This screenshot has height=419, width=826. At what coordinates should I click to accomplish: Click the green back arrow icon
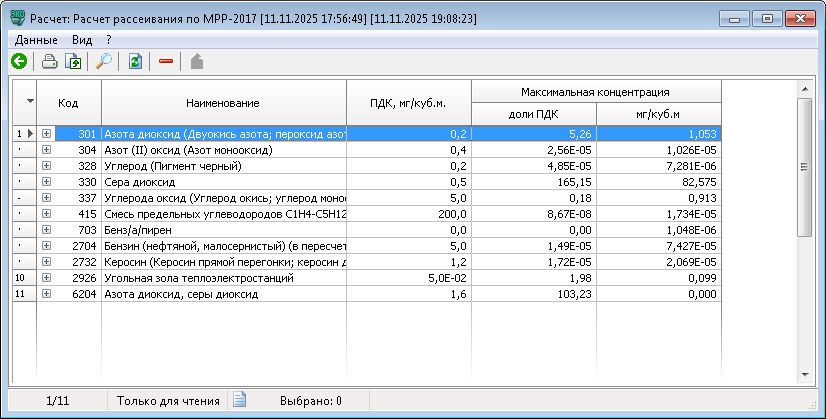(18, 62)
